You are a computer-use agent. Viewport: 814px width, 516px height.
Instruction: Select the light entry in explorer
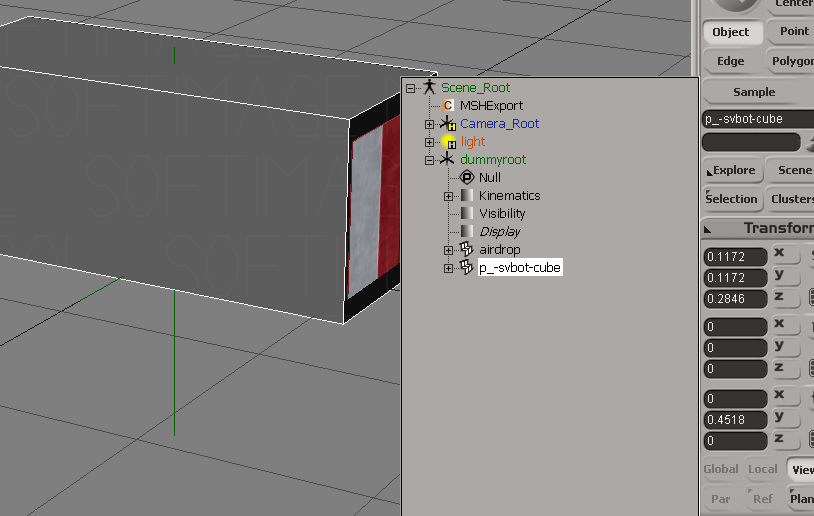tap(472, 142)
